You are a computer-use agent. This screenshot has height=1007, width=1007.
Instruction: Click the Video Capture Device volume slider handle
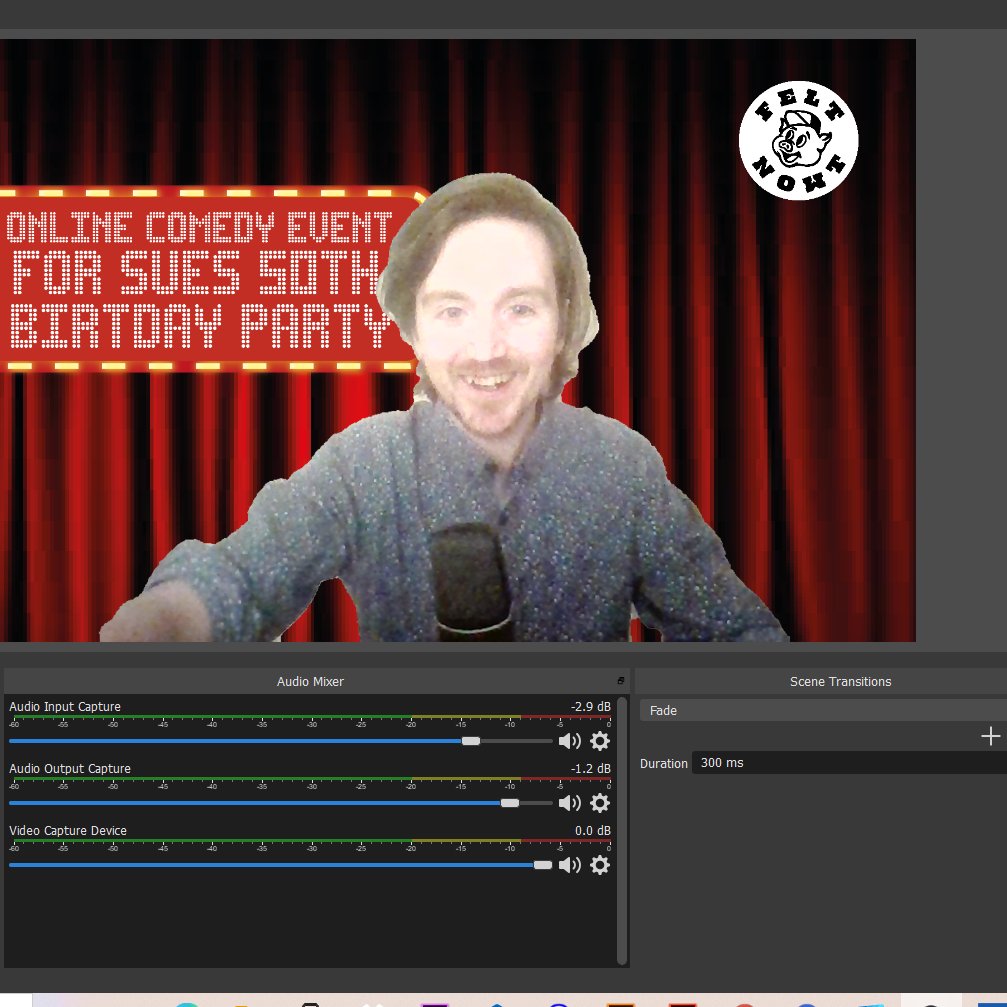(542, 865)
